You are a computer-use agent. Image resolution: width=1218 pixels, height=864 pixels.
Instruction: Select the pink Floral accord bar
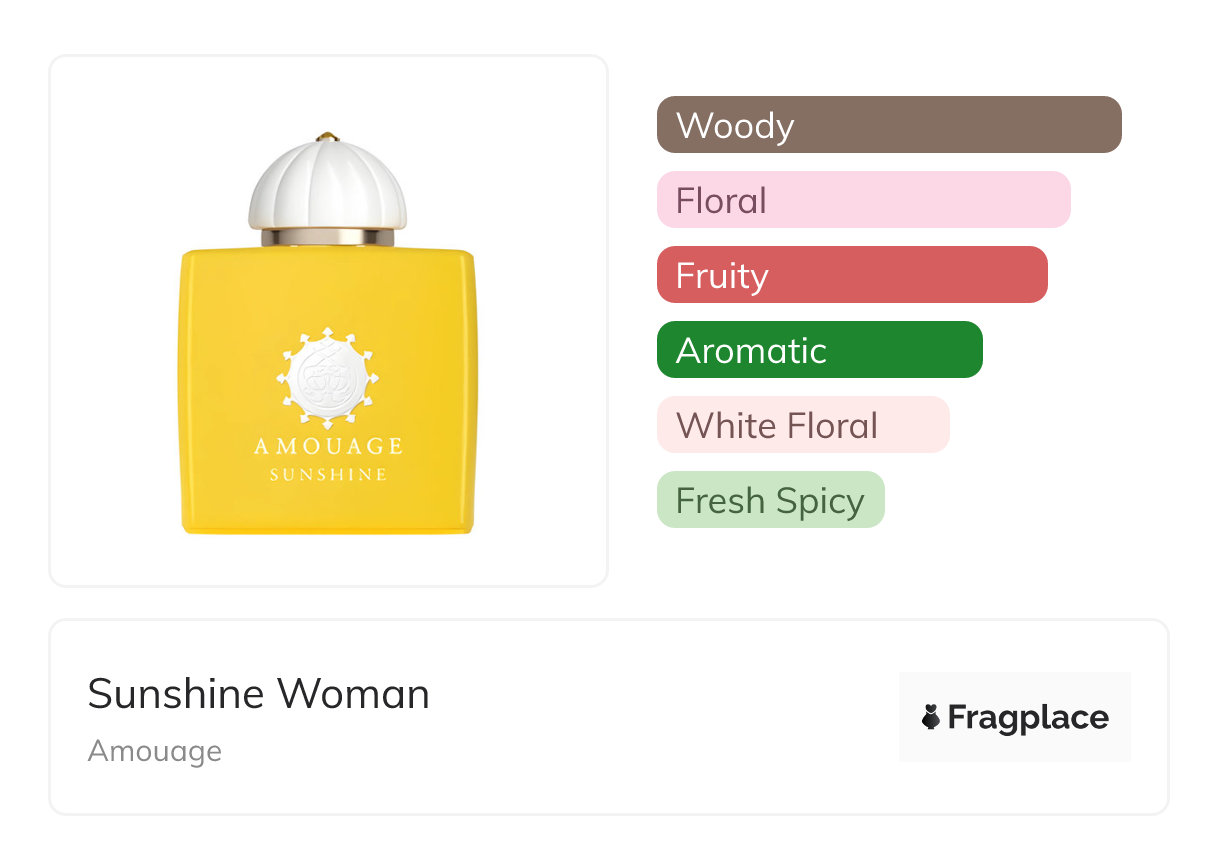point(863,200)
